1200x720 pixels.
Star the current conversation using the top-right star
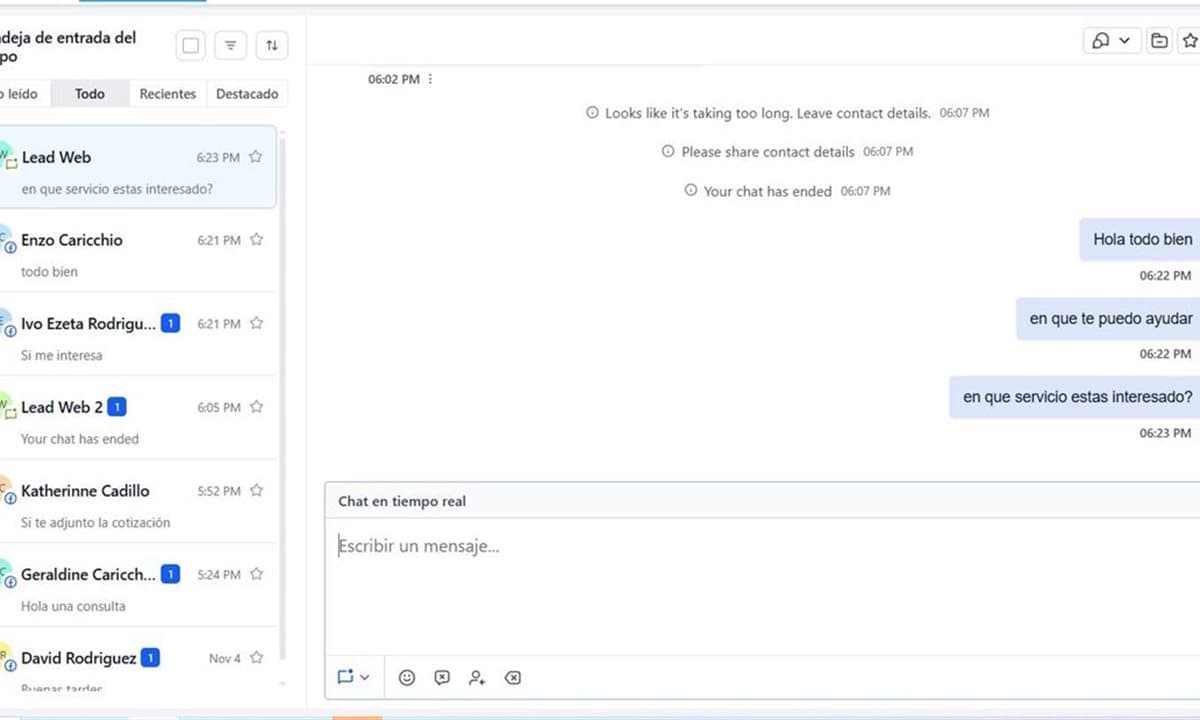click(x=1191, y=40)
